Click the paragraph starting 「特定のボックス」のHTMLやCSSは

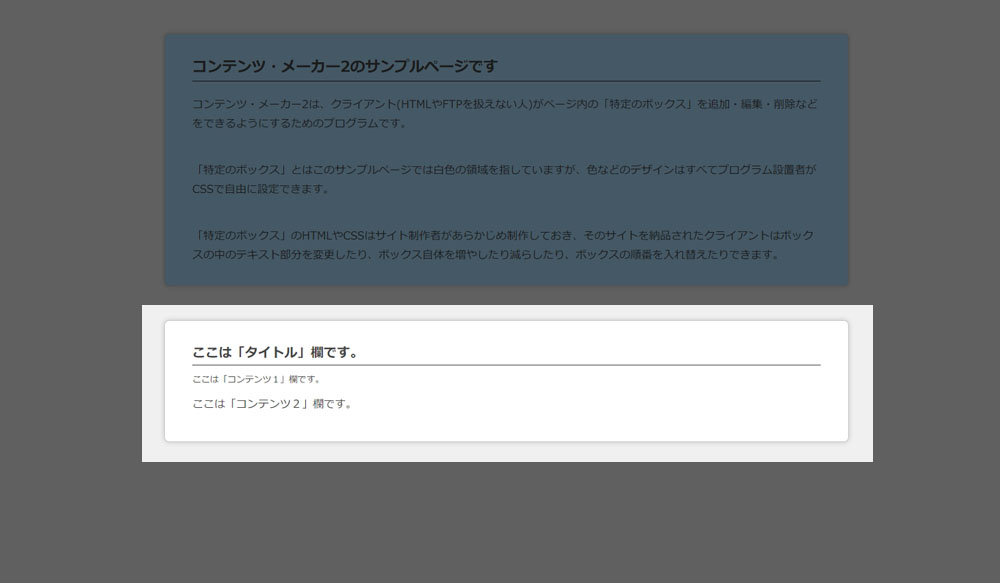(x=505, y=245)
